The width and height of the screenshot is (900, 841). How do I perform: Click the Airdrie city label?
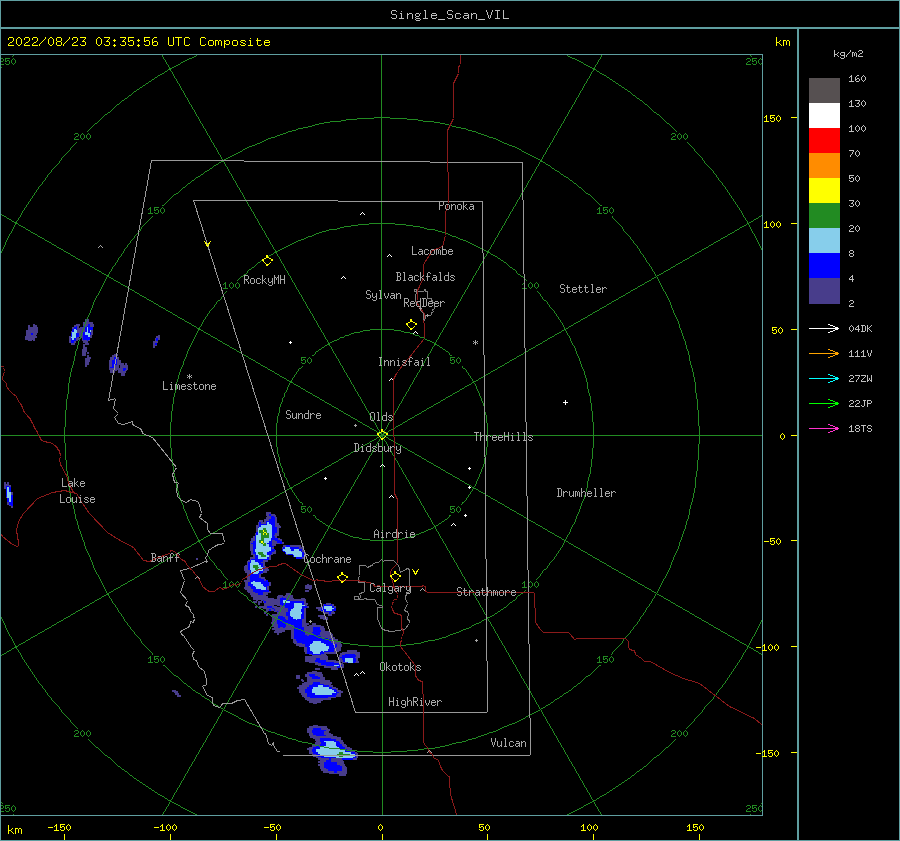394,534
